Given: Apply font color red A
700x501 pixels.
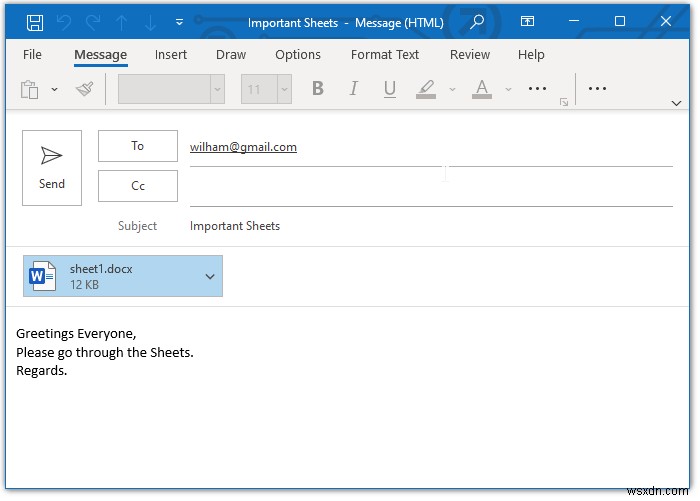Looking at the screenshot, I should coord(482,89).
